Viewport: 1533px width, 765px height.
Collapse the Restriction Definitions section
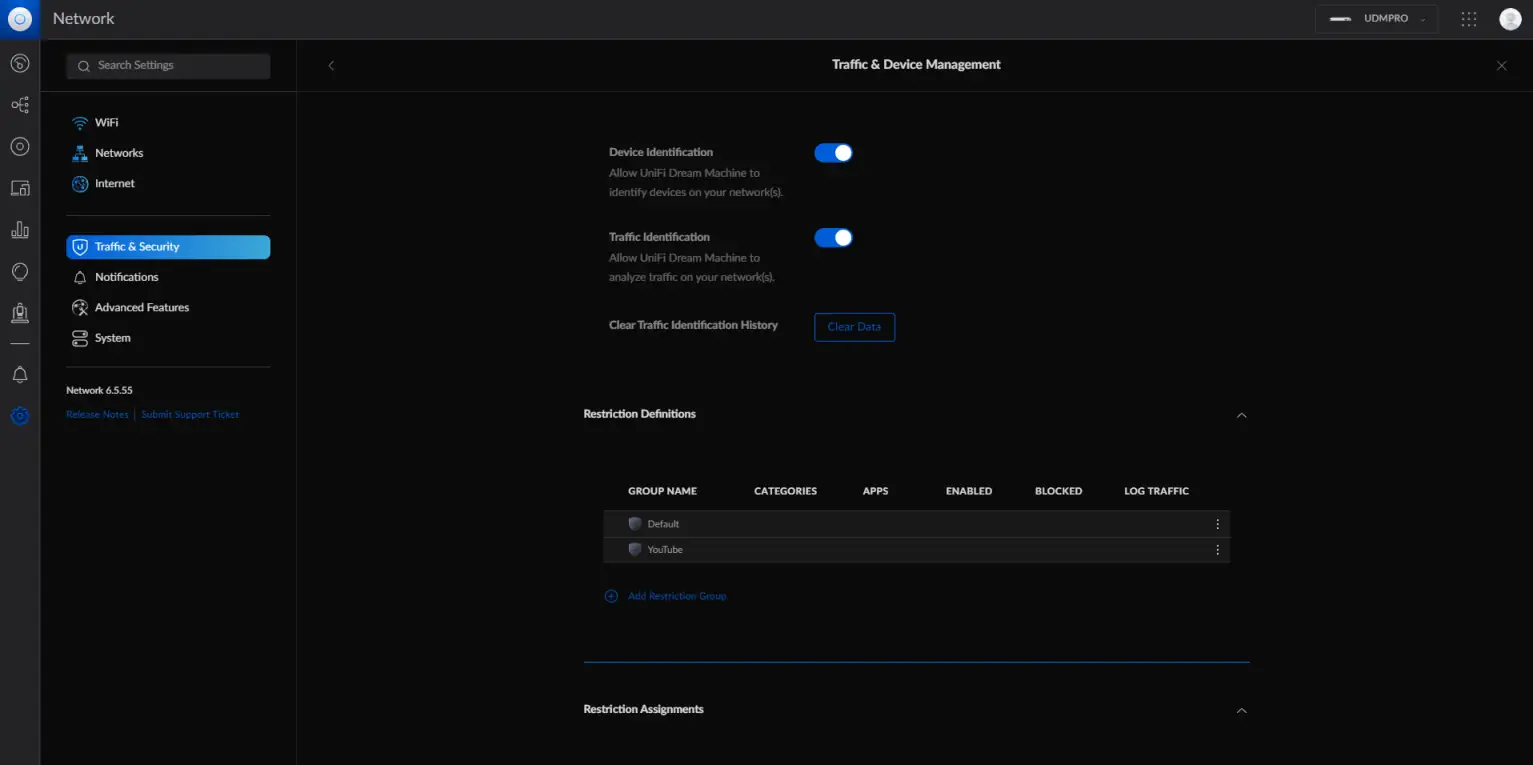click(1241, 415)
